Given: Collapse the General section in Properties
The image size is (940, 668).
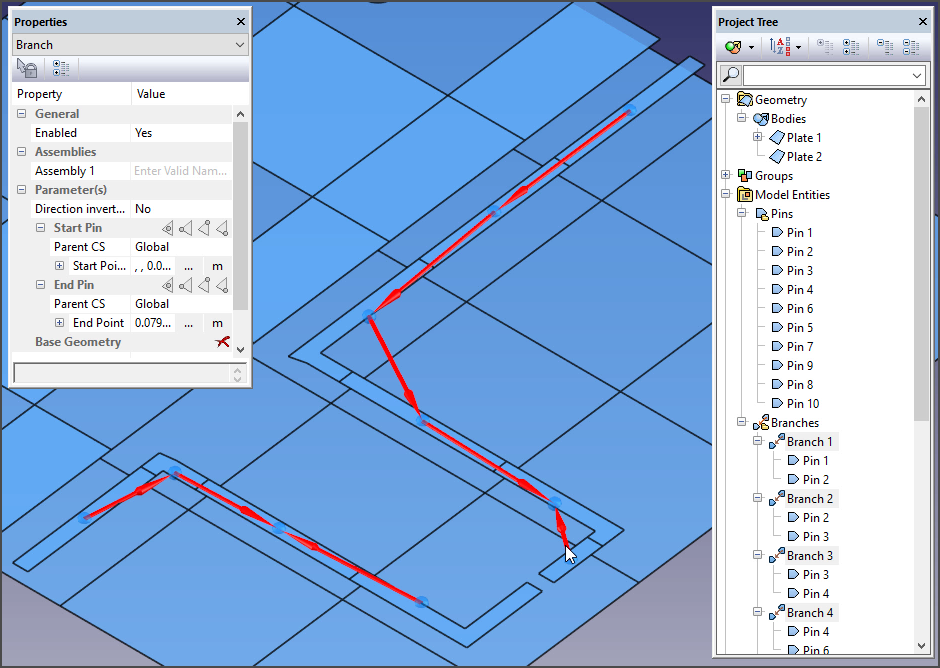Looking at the screenshot, I should click(21, 114).
